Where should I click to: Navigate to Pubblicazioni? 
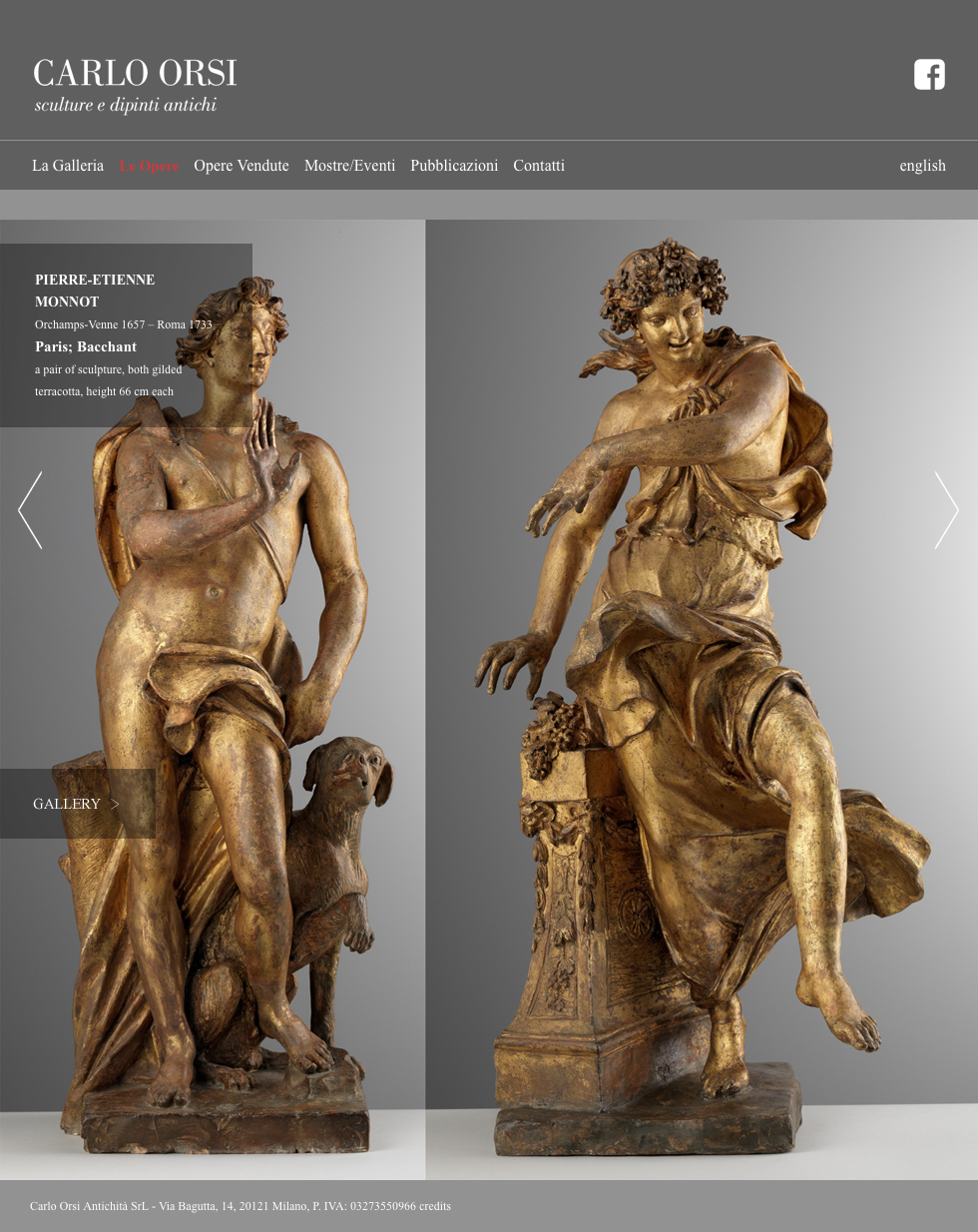pos(454,166)
